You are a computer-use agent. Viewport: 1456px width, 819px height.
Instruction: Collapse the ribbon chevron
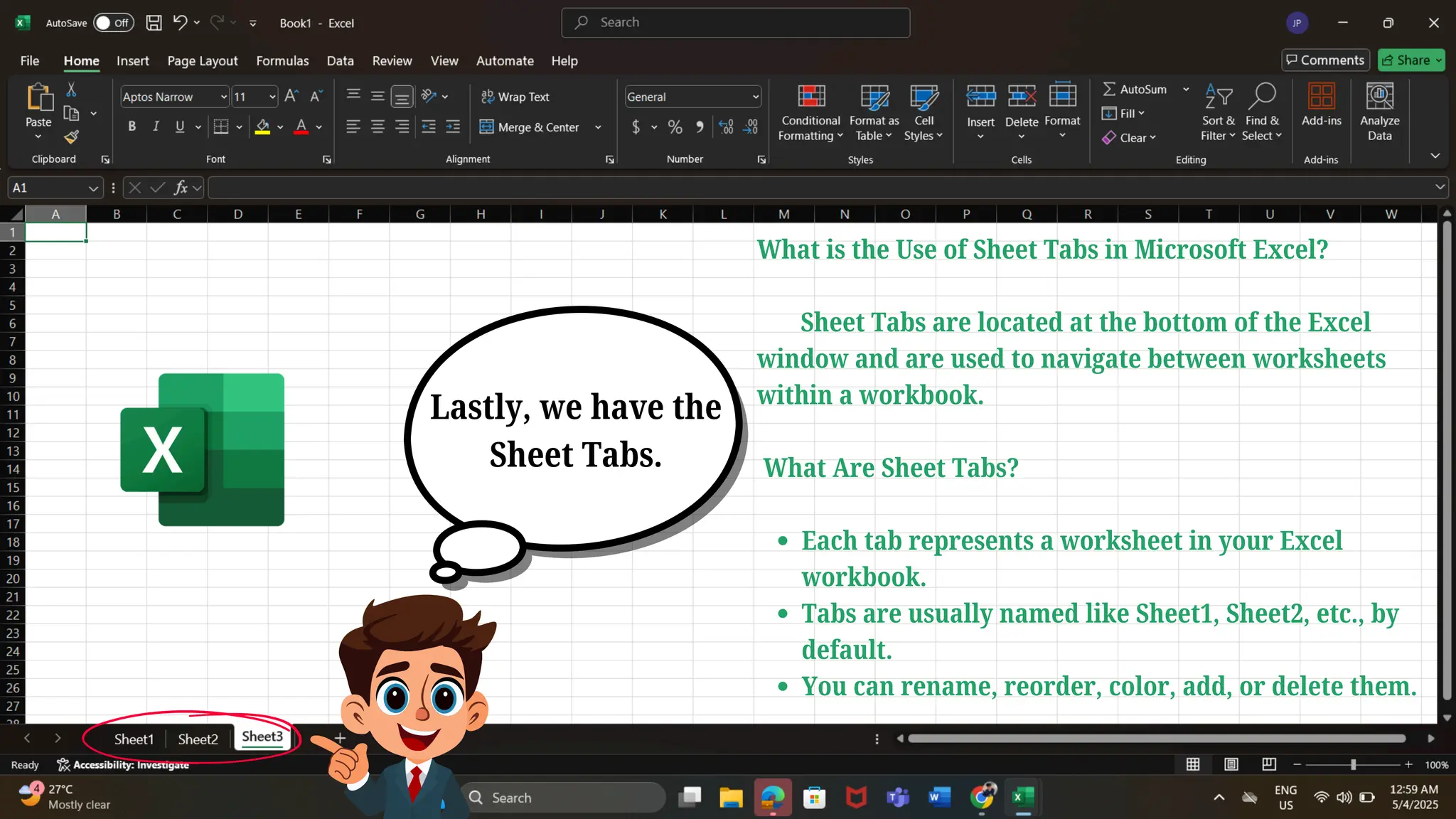[1435, 155]
